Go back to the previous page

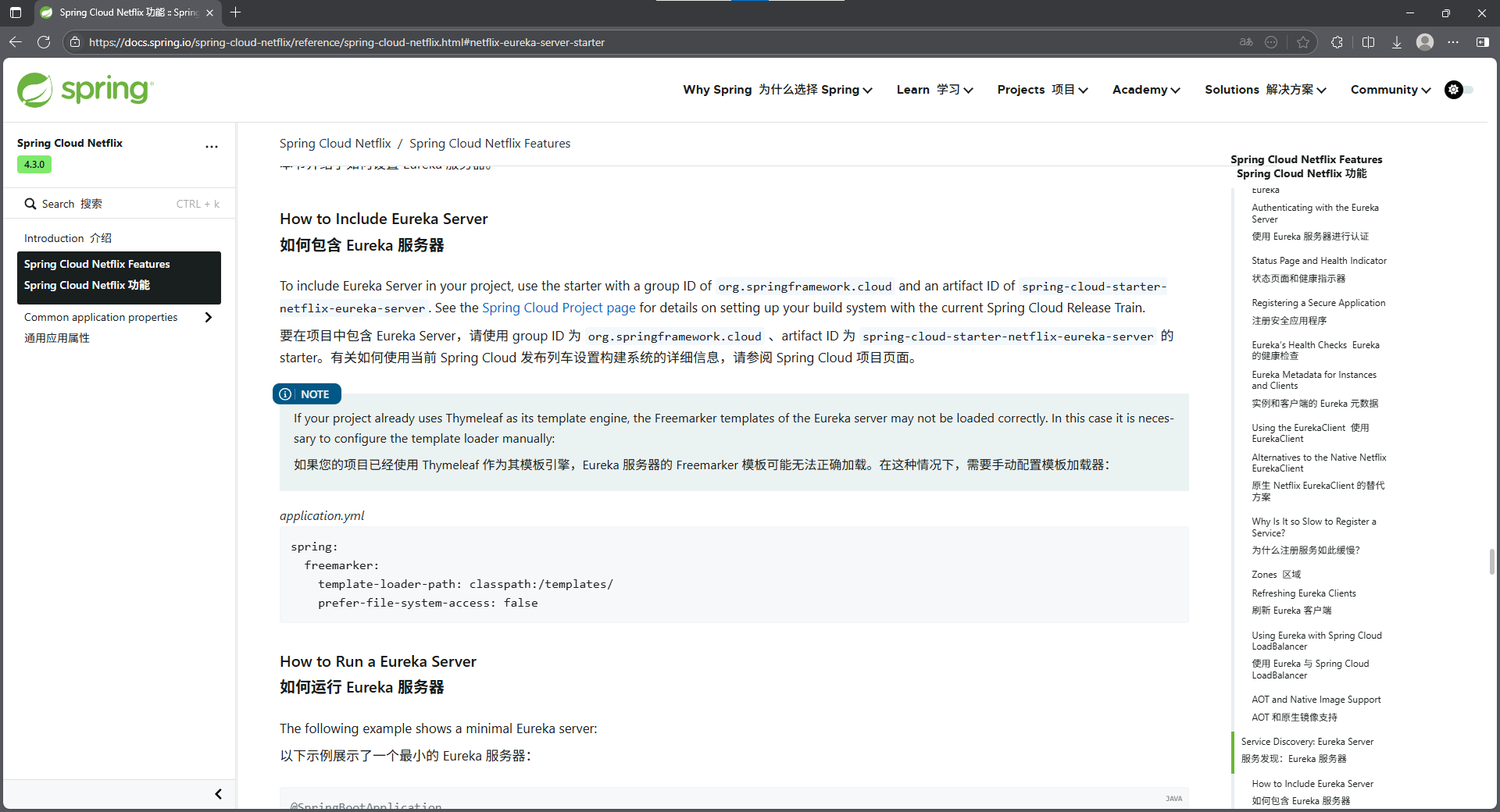pos(16,42)
